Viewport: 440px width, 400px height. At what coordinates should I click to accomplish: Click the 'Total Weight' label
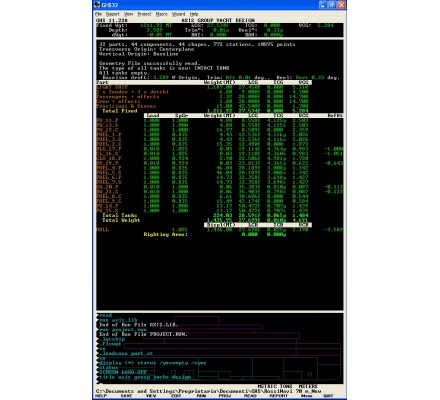(121, 220)
